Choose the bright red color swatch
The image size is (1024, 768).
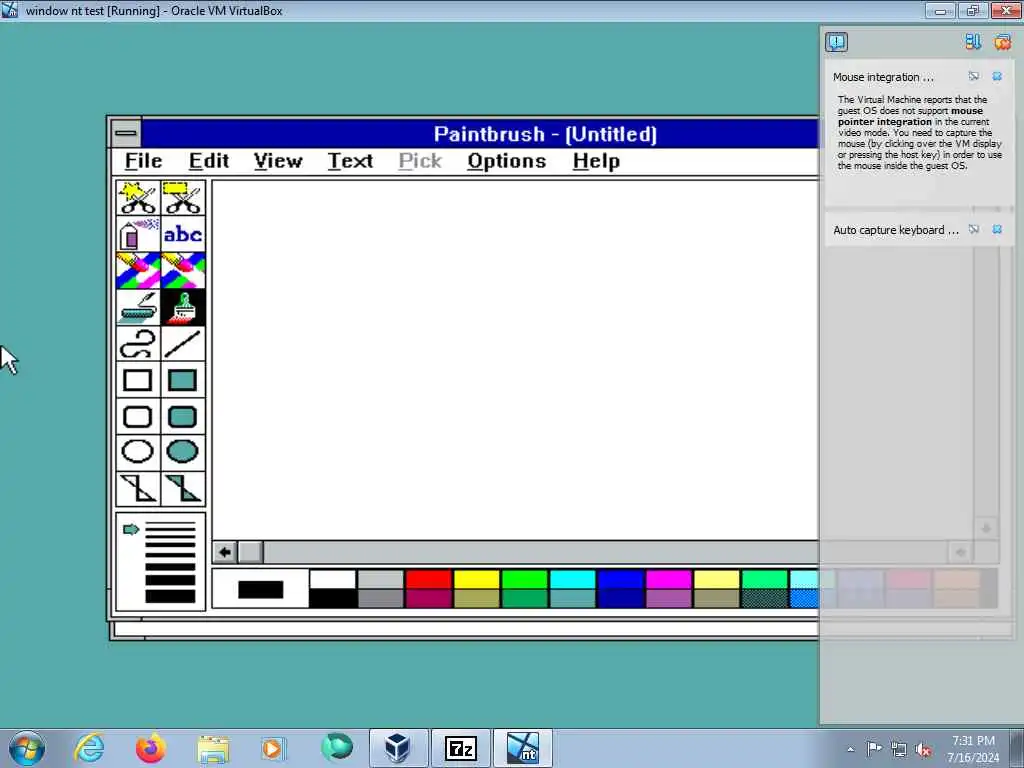(x=428, y=579)
